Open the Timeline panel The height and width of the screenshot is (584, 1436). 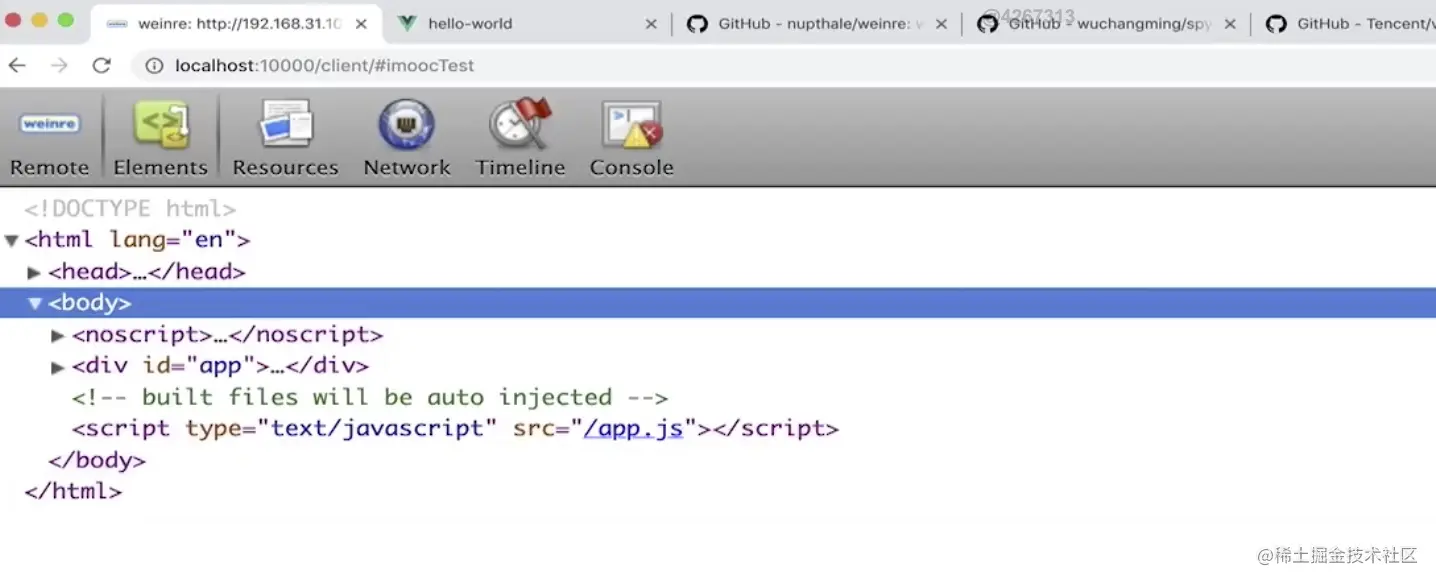pos(520,139)
